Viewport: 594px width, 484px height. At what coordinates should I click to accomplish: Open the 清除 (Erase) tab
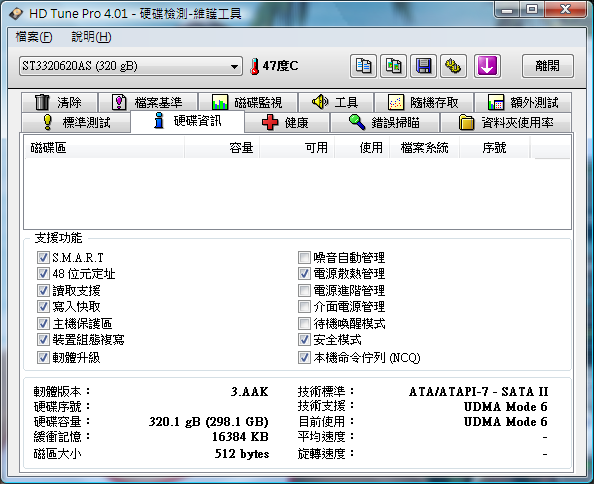59,102
